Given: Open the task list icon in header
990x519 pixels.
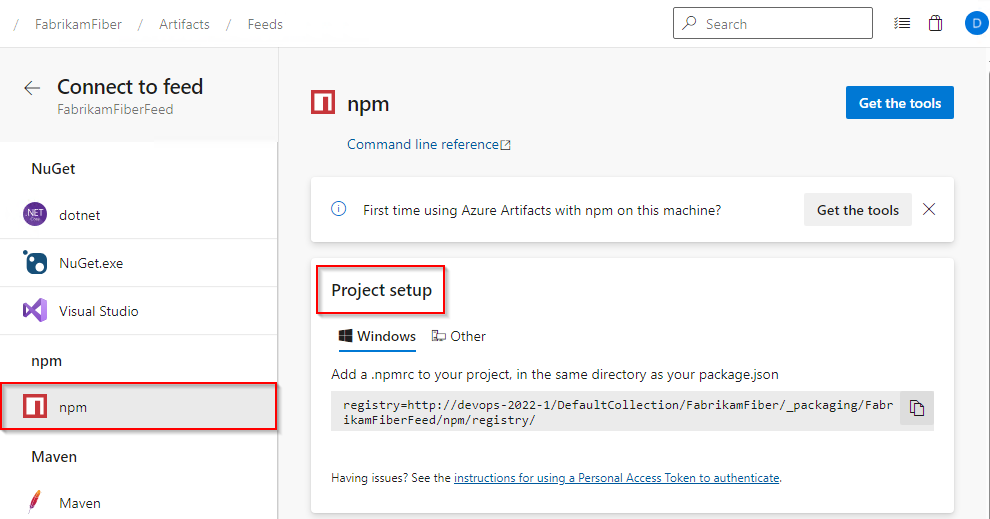Looking at the screenshot, I should tap(902, 24).
